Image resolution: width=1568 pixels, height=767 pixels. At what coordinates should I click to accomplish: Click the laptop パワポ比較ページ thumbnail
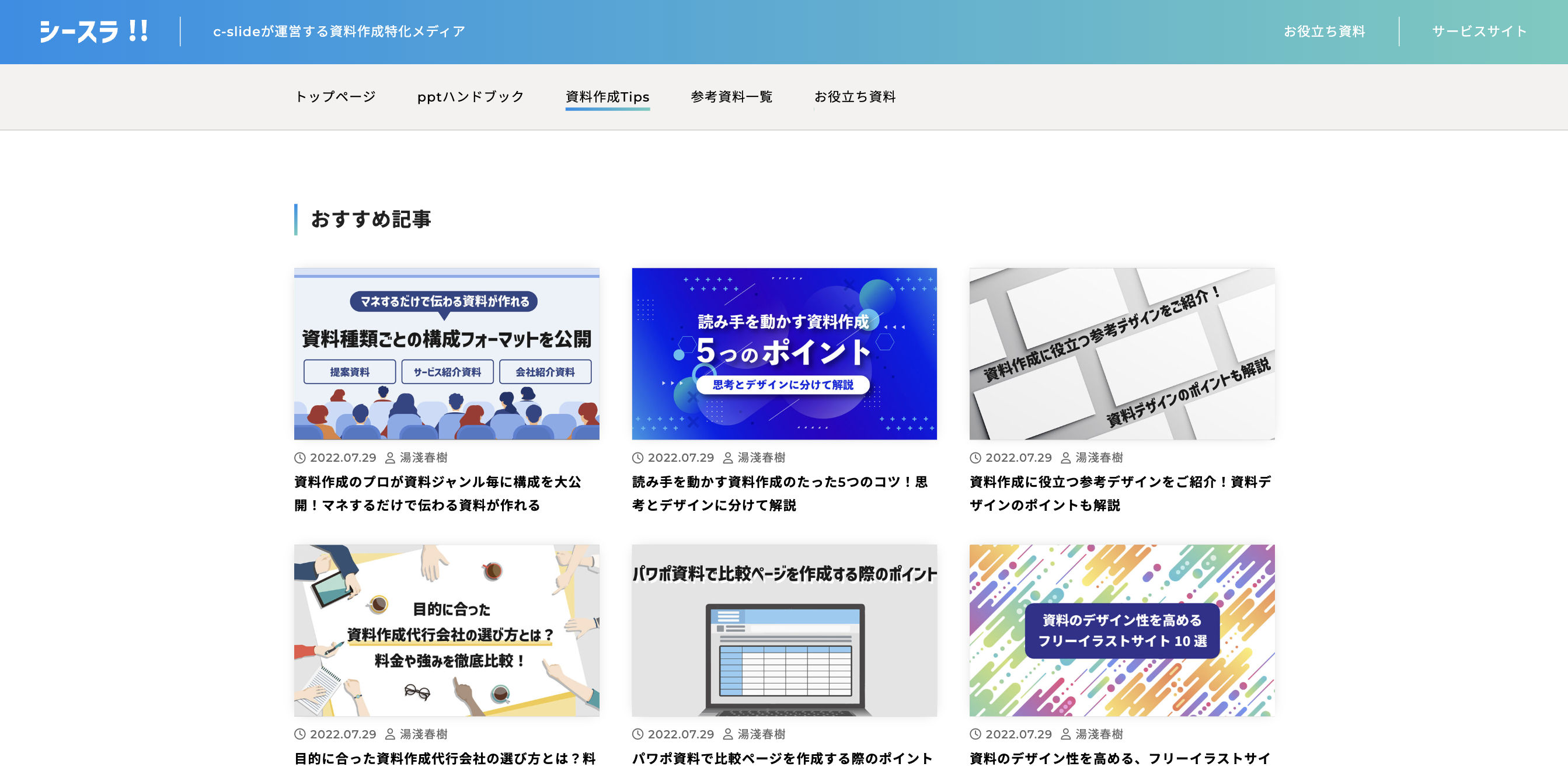[x=784, y=630]
